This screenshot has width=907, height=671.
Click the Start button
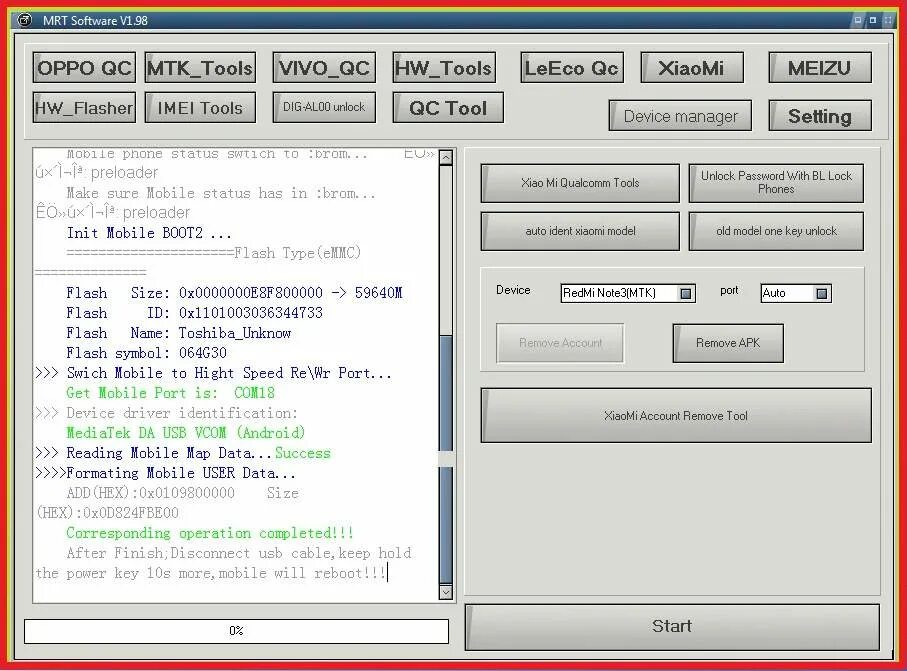(672, 627)
